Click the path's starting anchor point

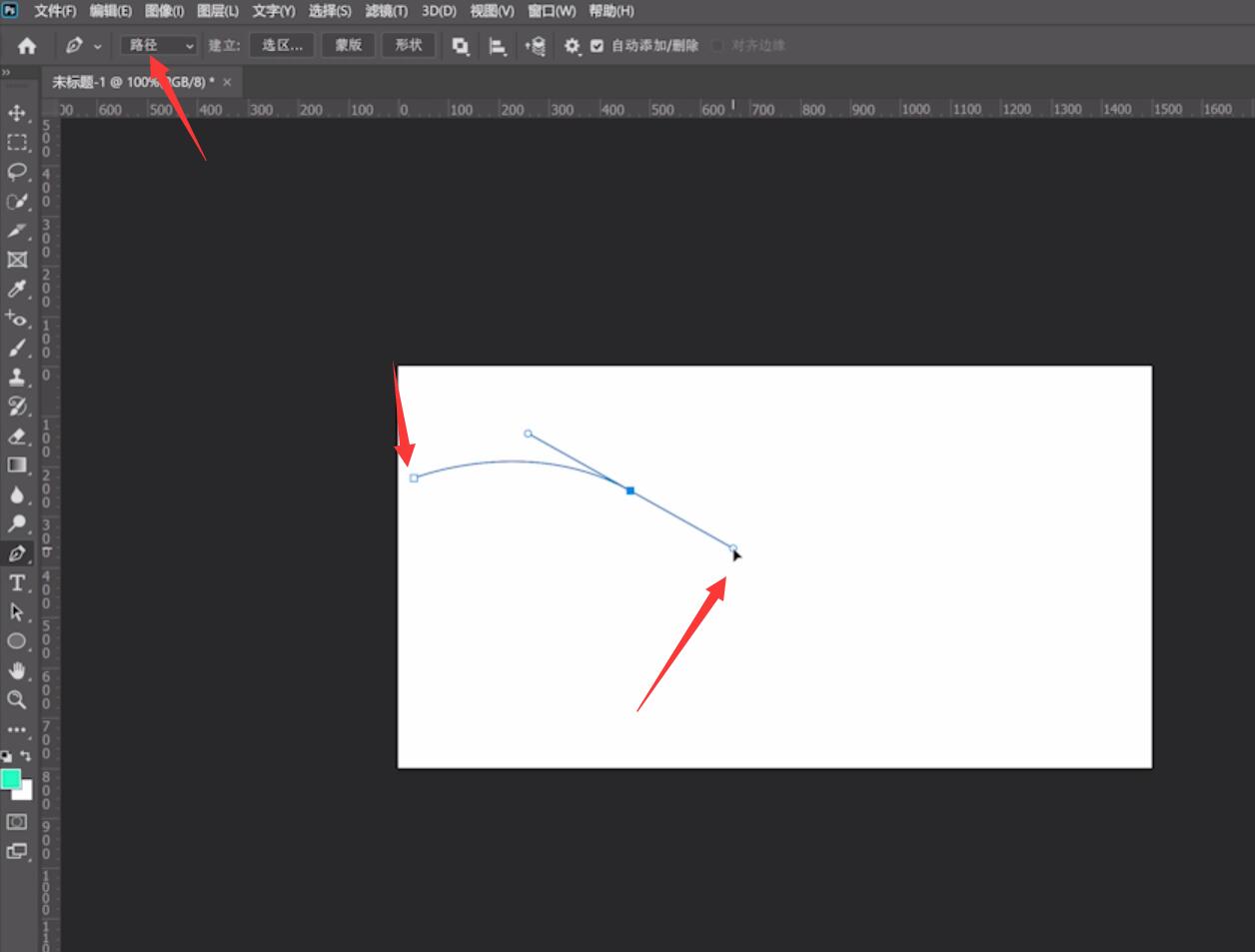point(414,478)
